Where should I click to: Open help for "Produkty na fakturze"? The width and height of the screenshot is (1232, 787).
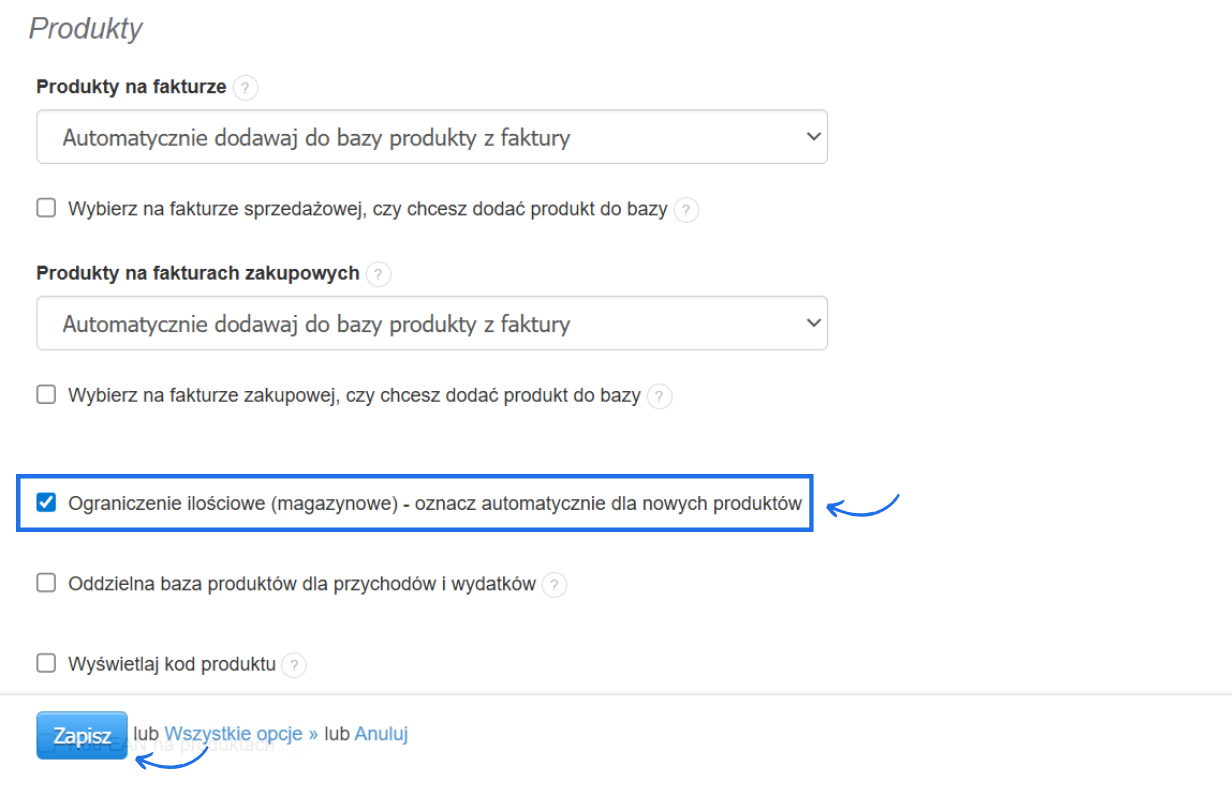click(246, 87)
